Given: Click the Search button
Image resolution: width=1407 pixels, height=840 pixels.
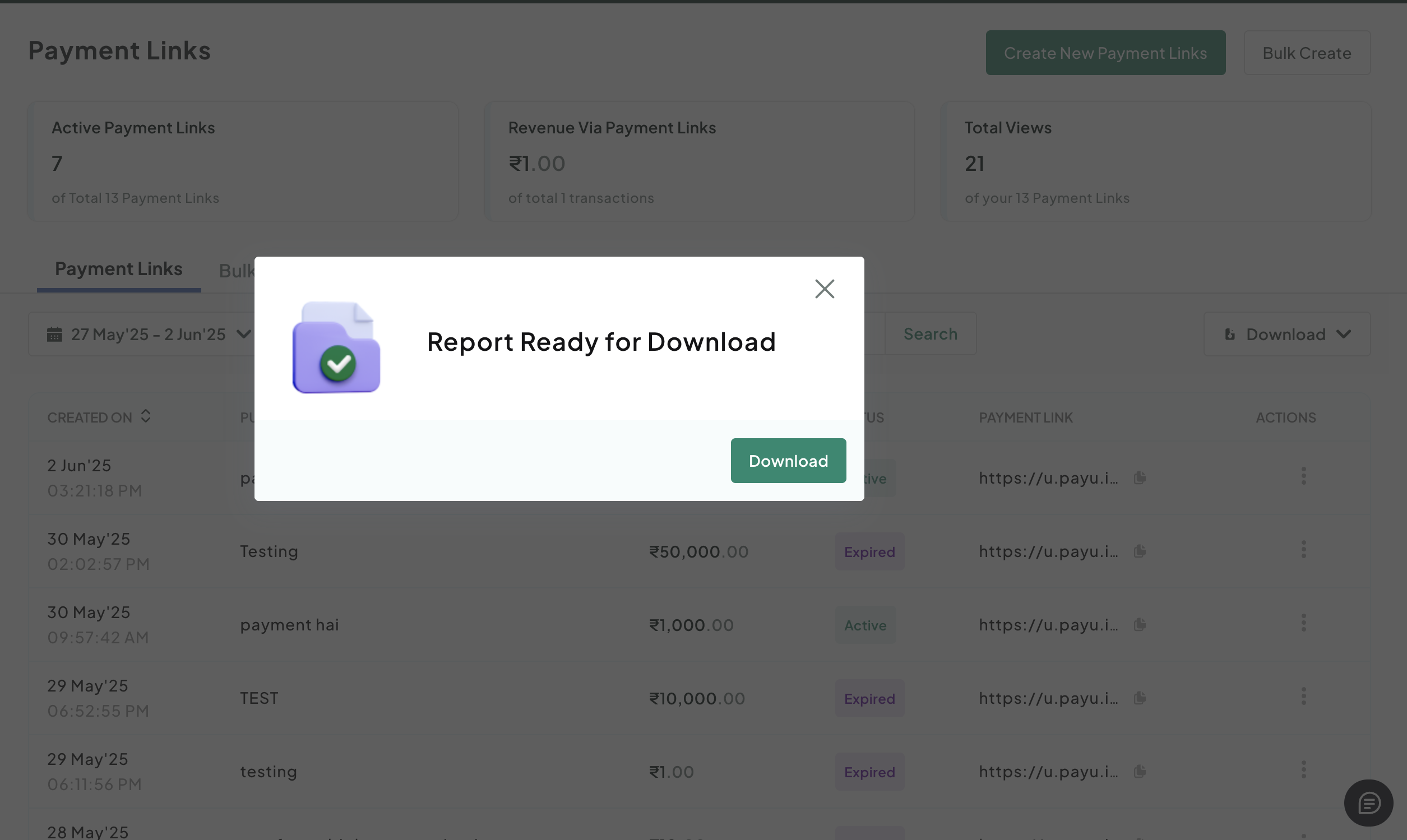Looking at the screenshot, I should point(931,333).
